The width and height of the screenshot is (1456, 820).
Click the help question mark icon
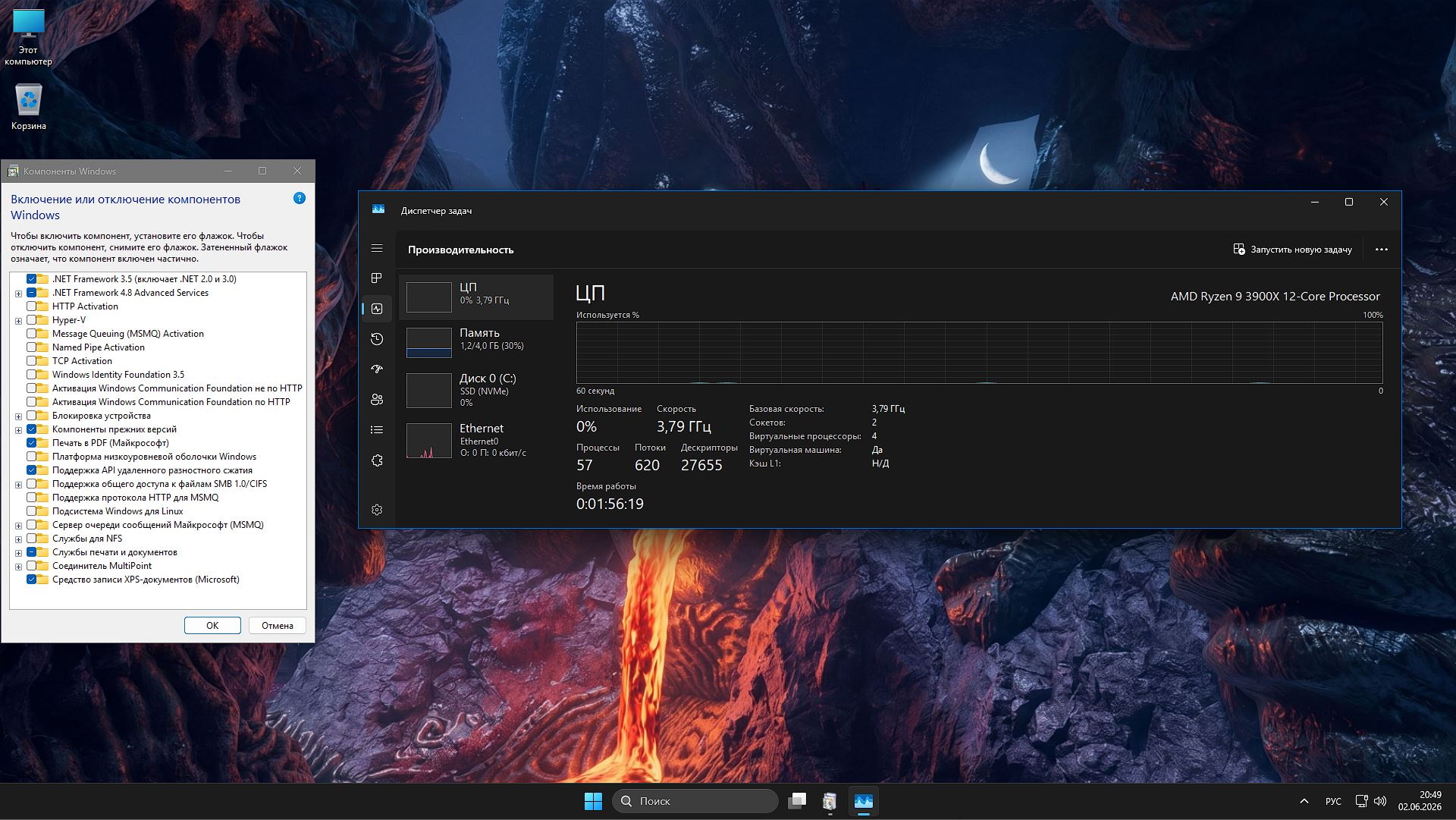[x=300, y=198]
